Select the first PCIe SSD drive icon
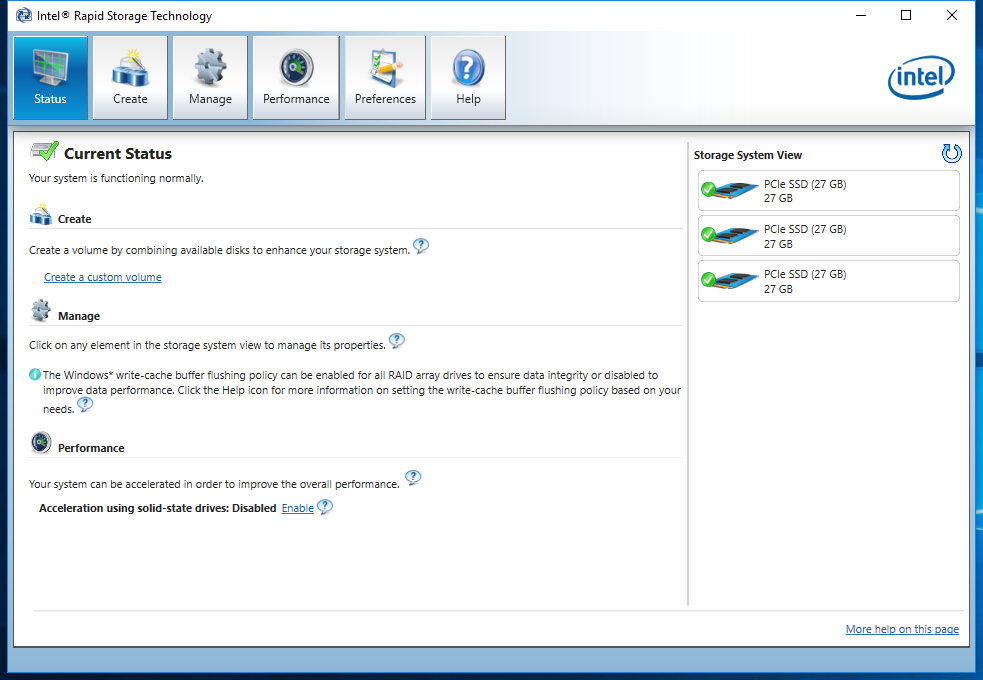The width and height of the screenshot is (983, 680). (730, 189)
